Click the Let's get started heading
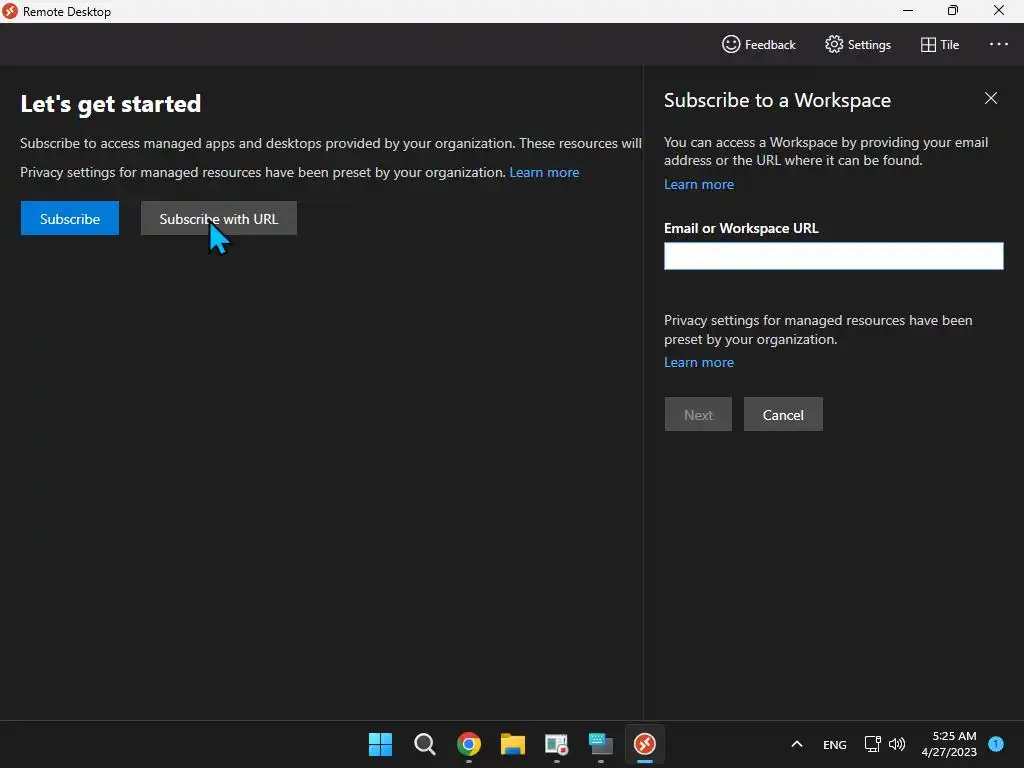This screenshot has height=768, width=1024. point(111,104)
